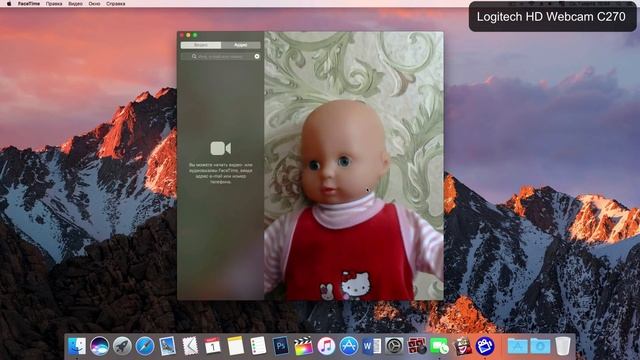
Task: Minimize the FaceTime window
Action: click(x=188, y=36)
